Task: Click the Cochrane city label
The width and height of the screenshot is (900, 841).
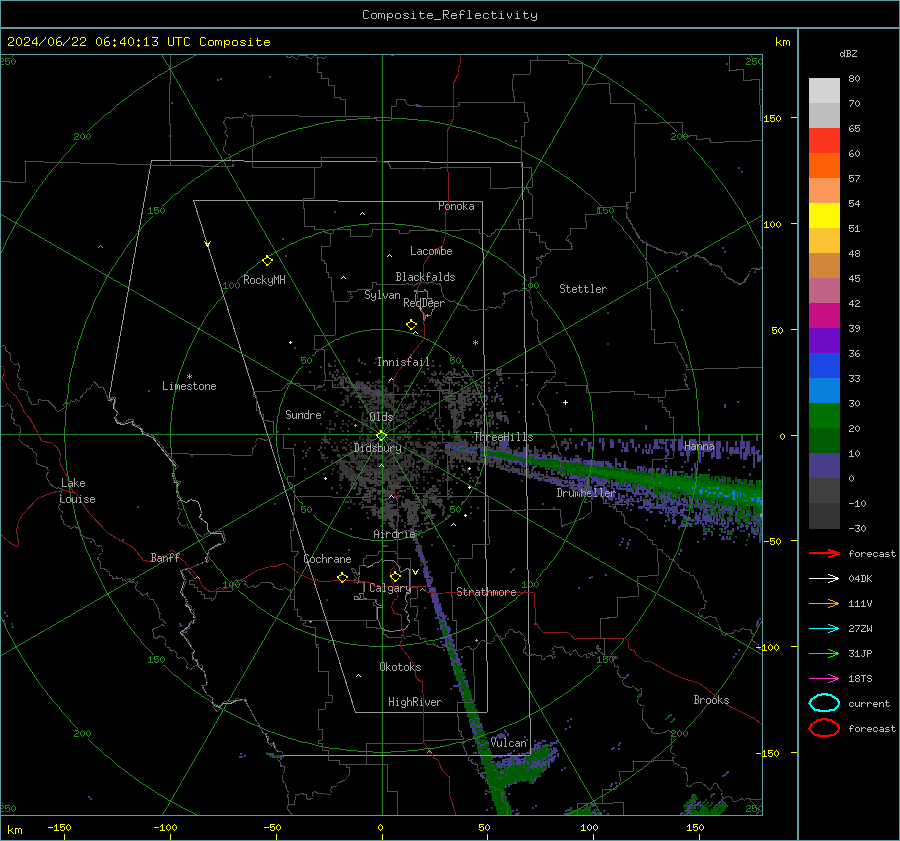Action: click(x=327, y=559)
